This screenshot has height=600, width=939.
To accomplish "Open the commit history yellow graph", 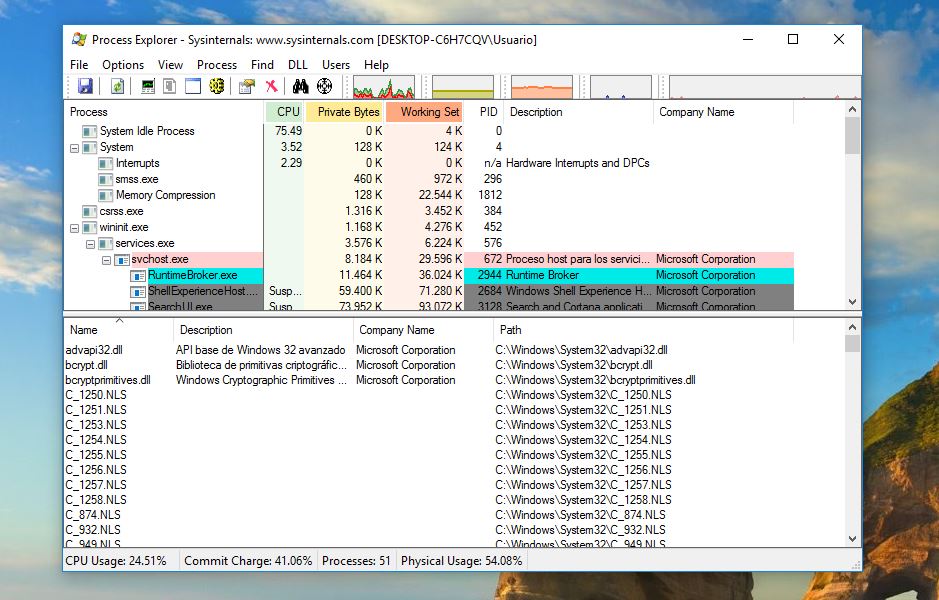I will (x=463, y=87).
